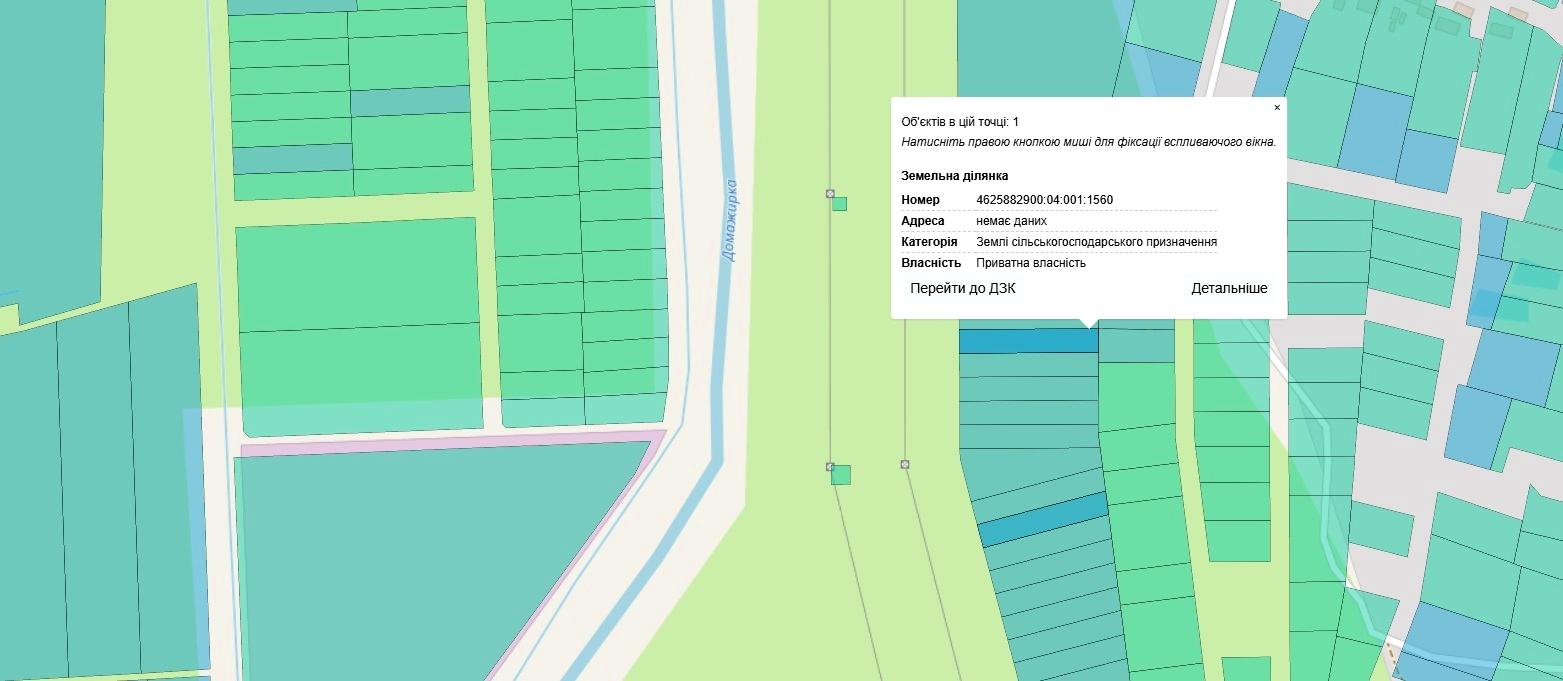The image size is (1563, 681).
Task: Click tower marker on right power line
Action: (905, 464)
